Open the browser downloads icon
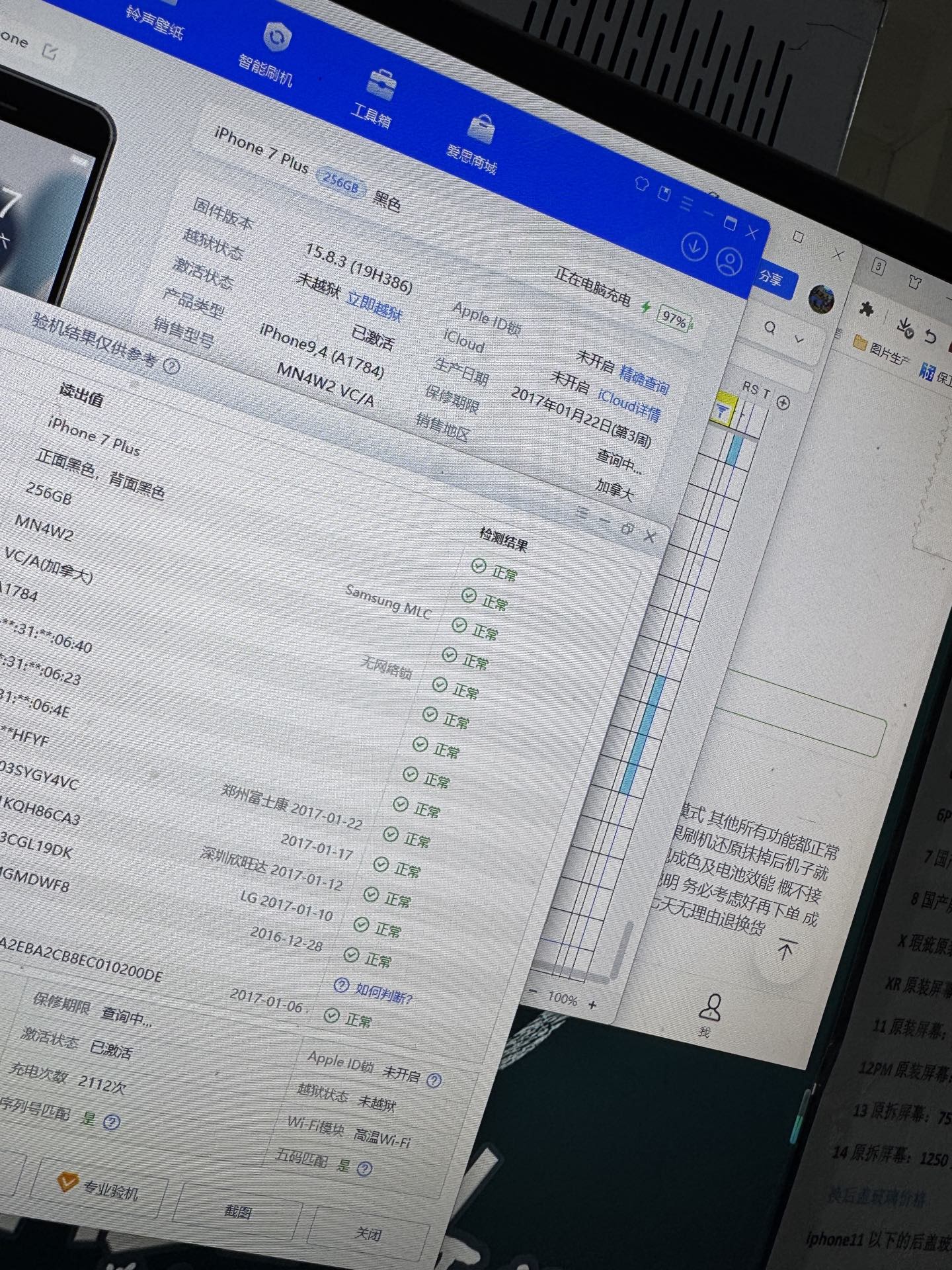This screenshot has height=1270, width=952. (904, 327)
